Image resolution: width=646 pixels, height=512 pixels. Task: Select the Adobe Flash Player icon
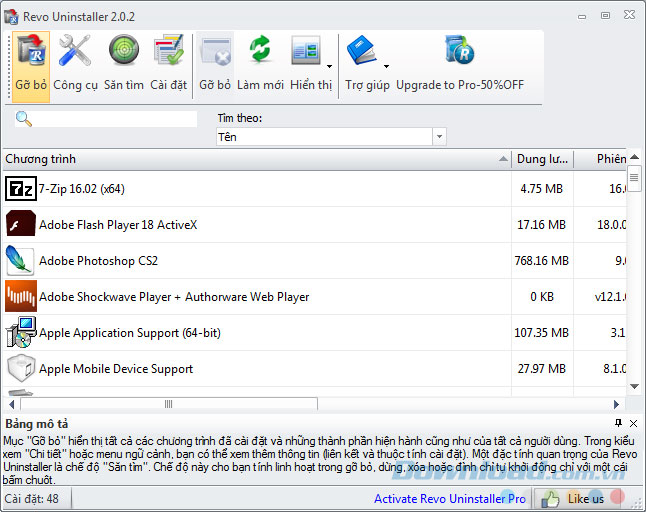coord(21,224)
